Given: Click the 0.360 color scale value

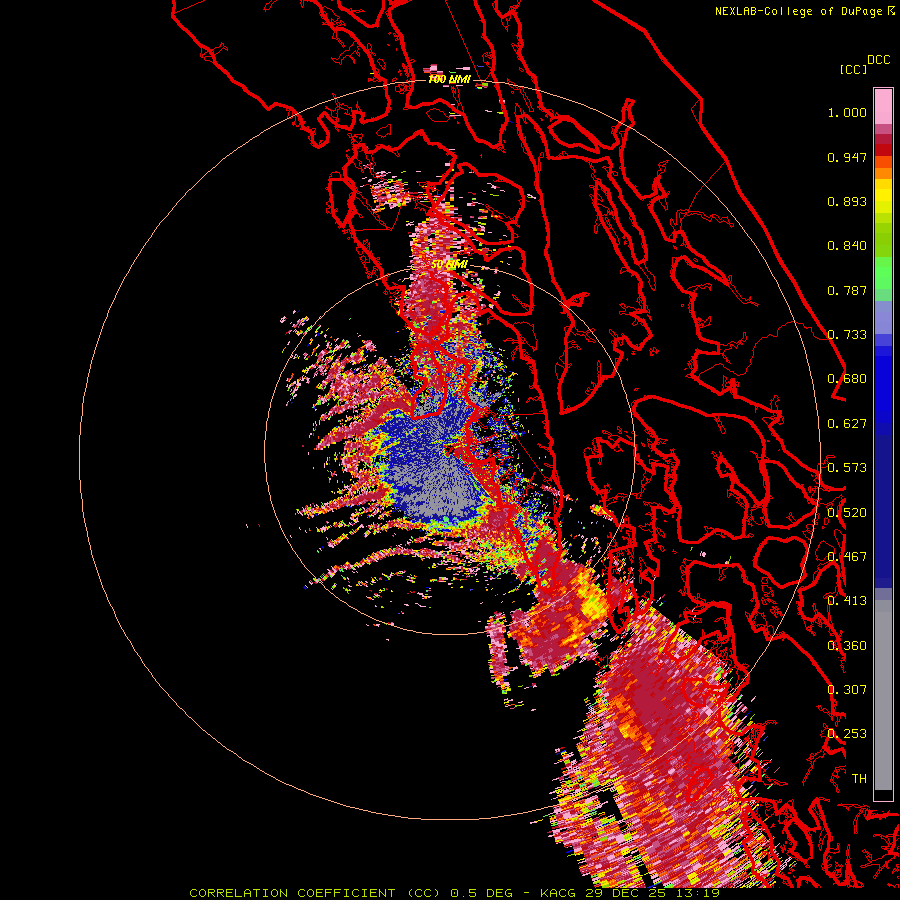Looking at the screenshot, I should coord(847,646).
